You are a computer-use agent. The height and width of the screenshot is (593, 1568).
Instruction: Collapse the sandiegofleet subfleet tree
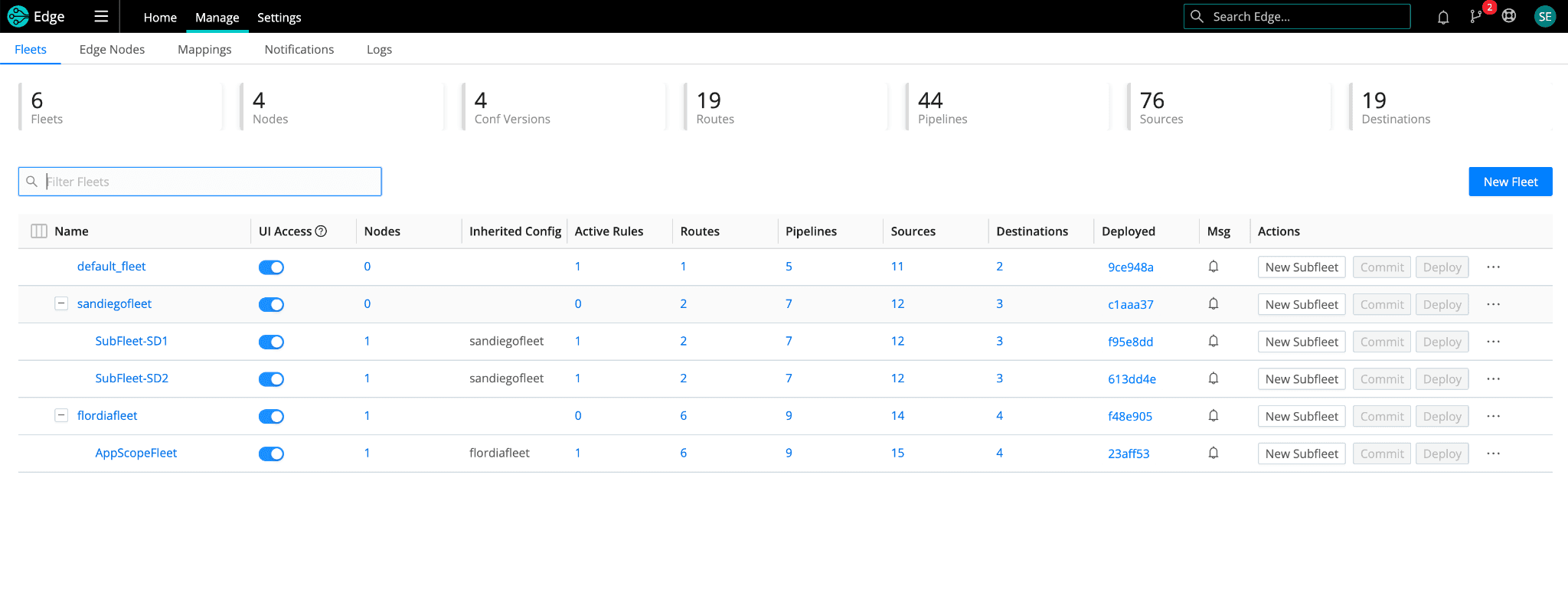[x=61, y=303]
